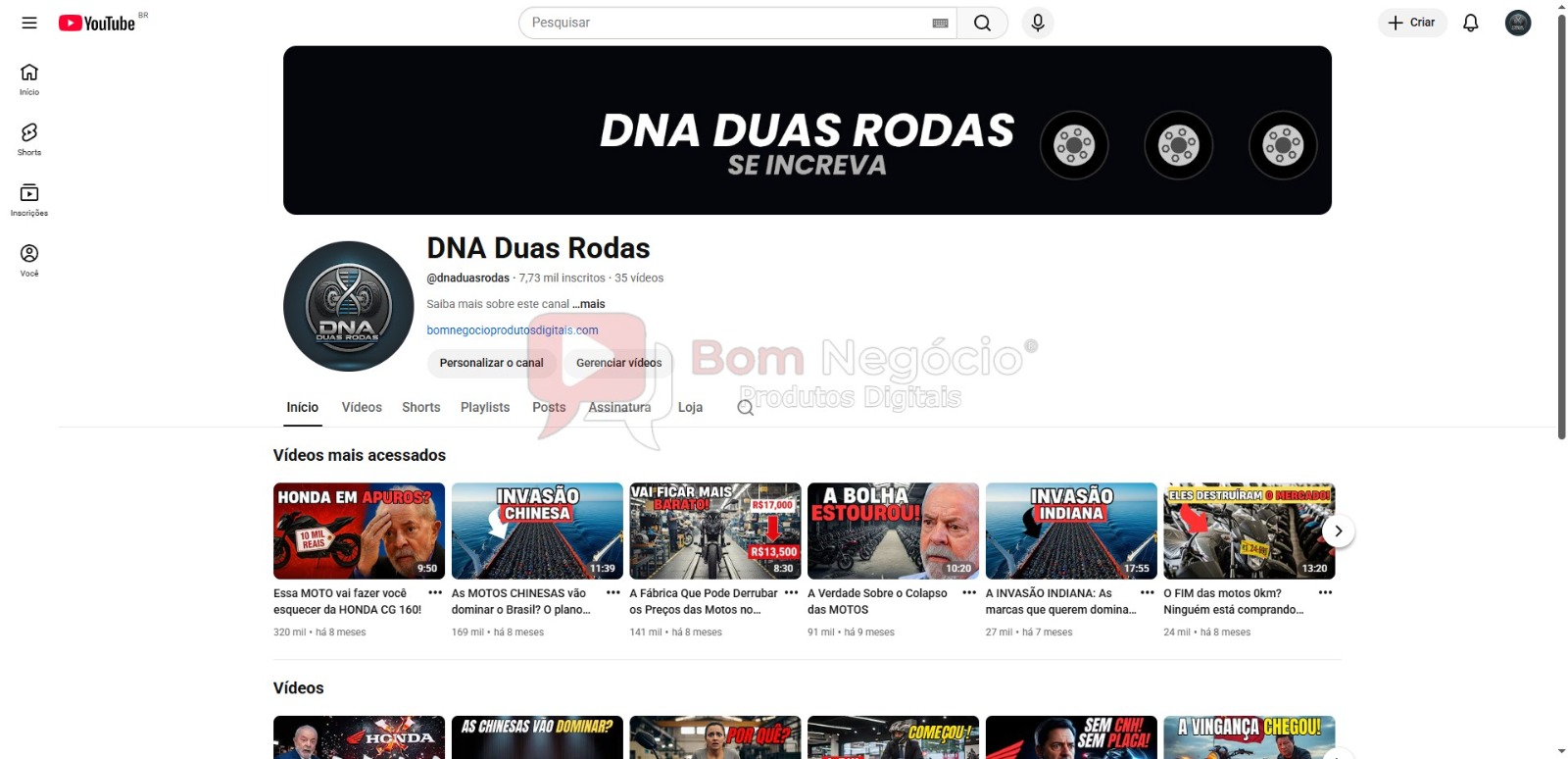Search within channel using magnifier icon
Viewport: 1568px width, 759px height.
(746, 408)
